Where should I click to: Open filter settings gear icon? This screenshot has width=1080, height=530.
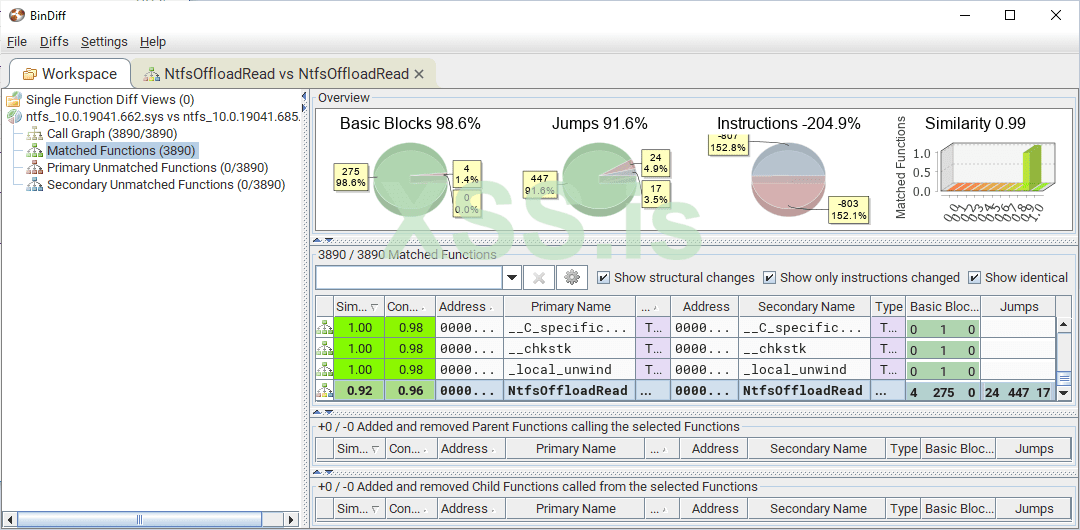pyautogui.click(x=572, y=278)
